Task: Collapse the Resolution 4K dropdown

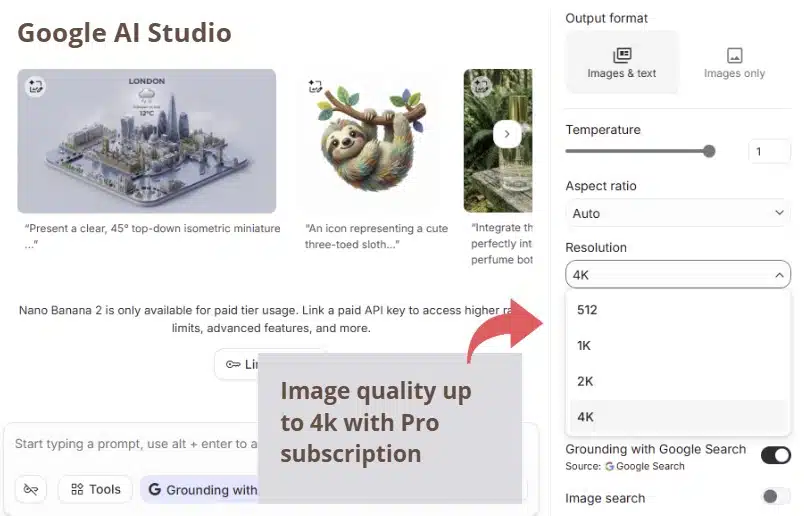Action: point(677,275)
